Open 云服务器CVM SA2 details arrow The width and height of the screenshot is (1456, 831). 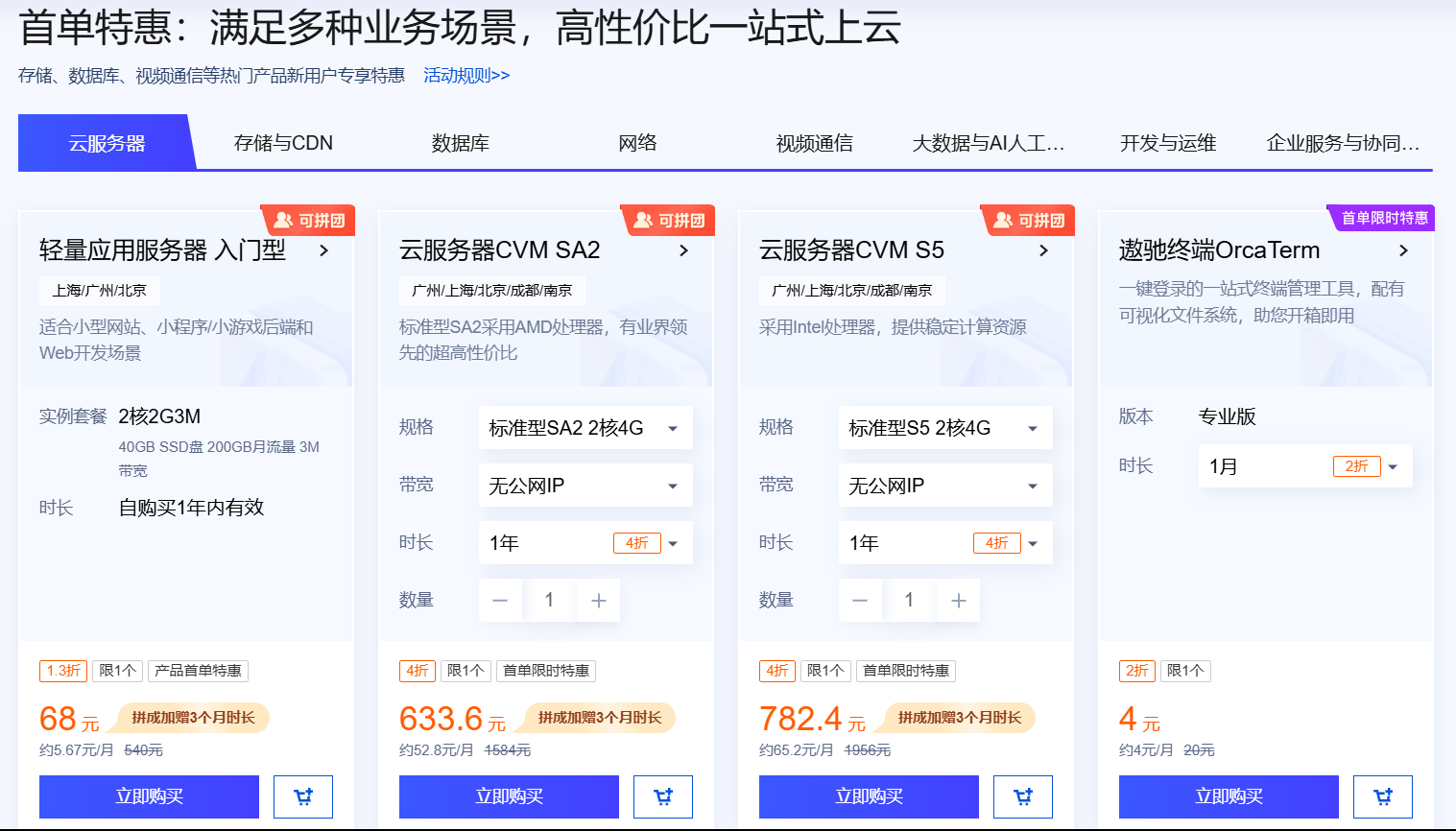[x=684, y=250]
